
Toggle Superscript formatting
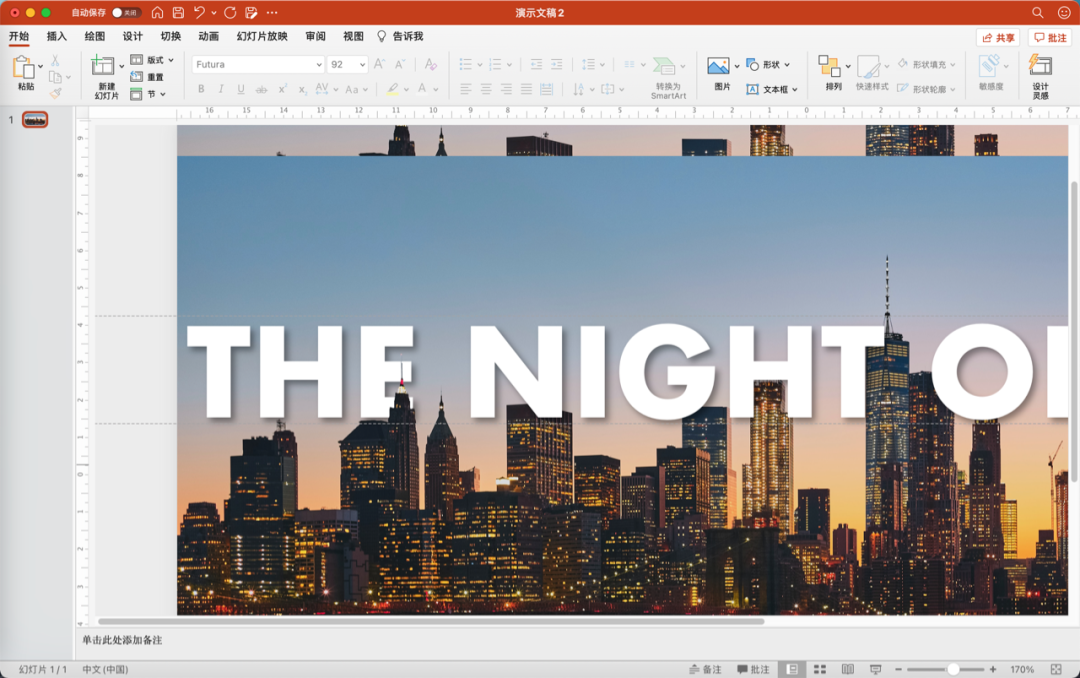pyautogui.click(x=282, y=89)
